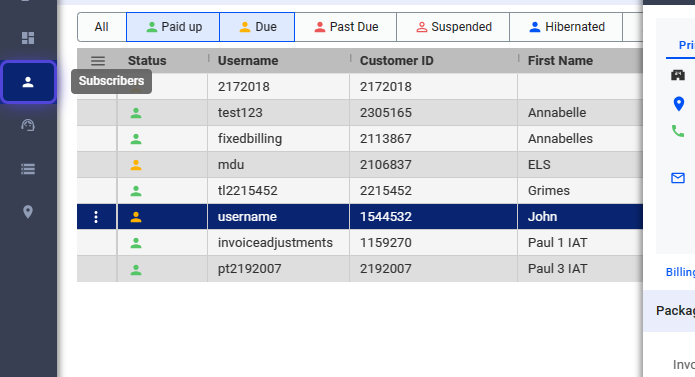Sort by the Username column header
Screen dimensions: 695x377
(x=248, y=61)
